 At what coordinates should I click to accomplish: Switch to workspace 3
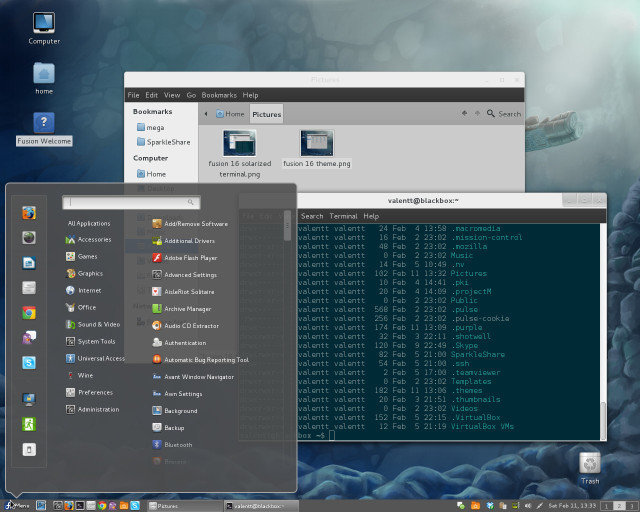(633, 506)
